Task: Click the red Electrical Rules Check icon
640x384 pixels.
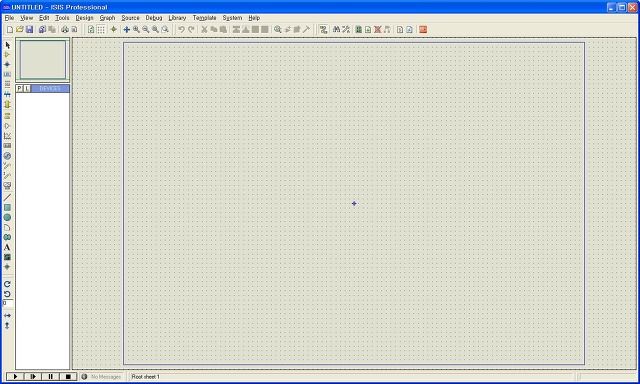Action: pyautogui.click(x=378, y=29)
